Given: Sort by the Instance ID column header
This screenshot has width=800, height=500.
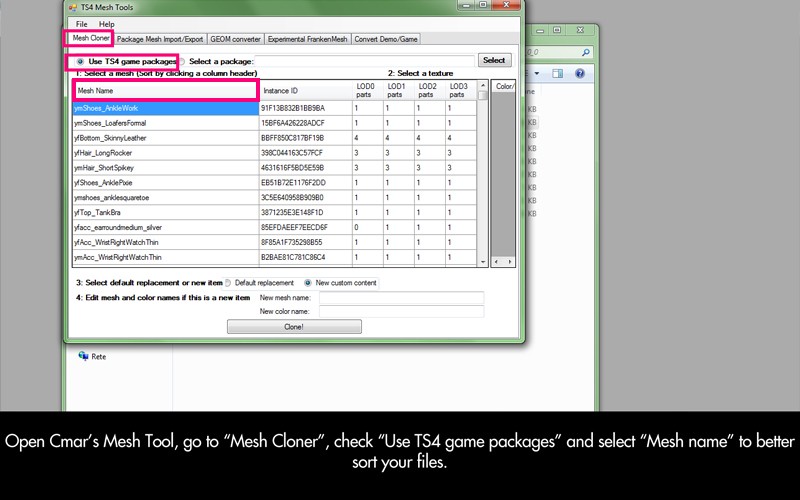Looking at the screenshot, I should click(x=306, y=90).
